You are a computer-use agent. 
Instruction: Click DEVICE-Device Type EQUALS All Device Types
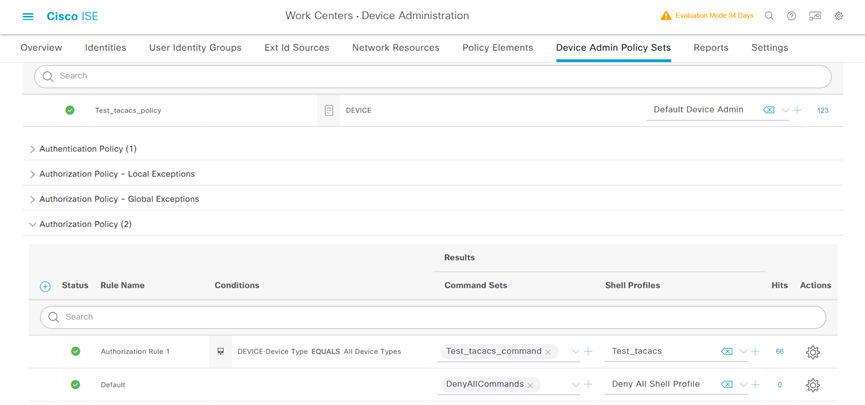click(x=319, y=351)
